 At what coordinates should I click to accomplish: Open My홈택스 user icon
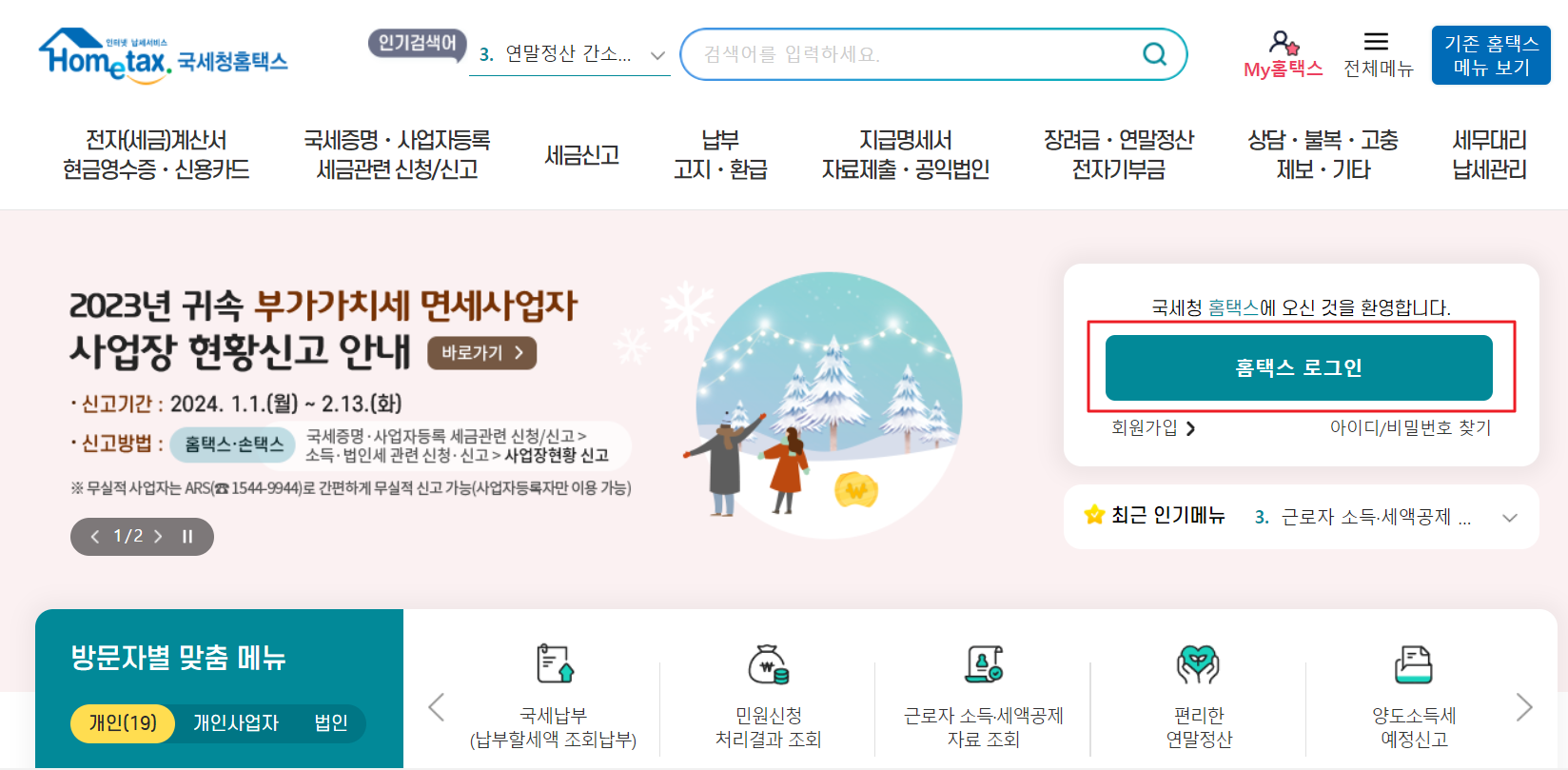(1284, 43)
